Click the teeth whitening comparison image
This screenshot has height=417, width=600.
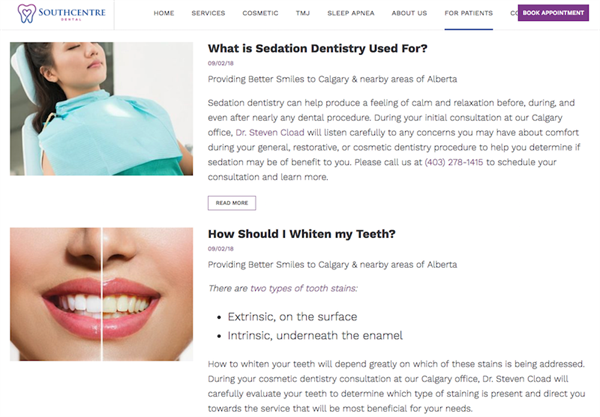(101, 294)
